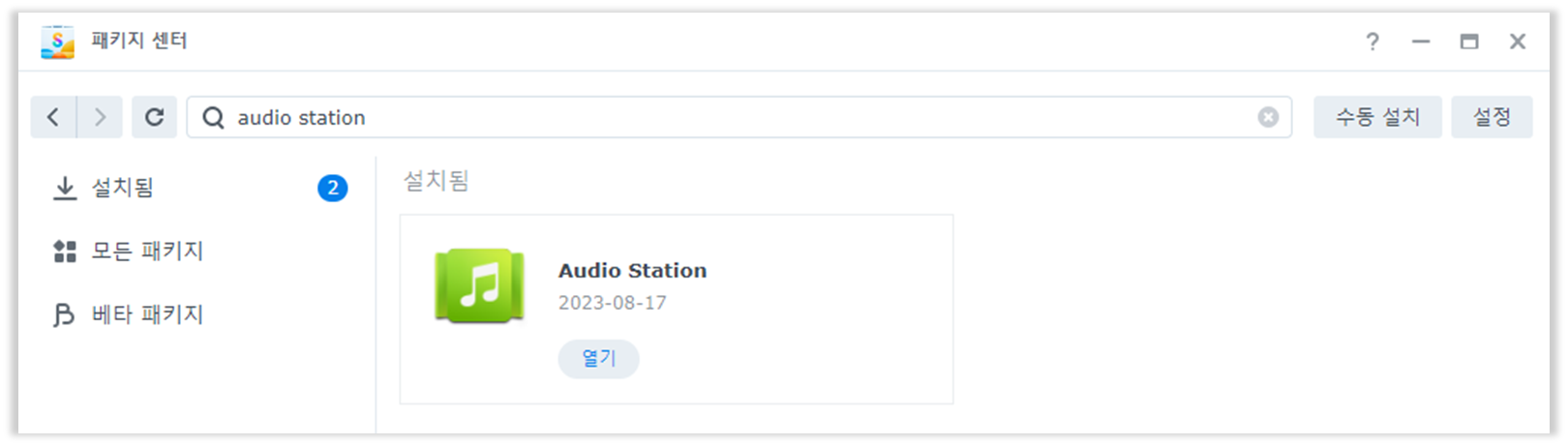This screenshot has width=1568, height=446.
Task: Clear the audio station search text
Action: tap(1268, 117)
